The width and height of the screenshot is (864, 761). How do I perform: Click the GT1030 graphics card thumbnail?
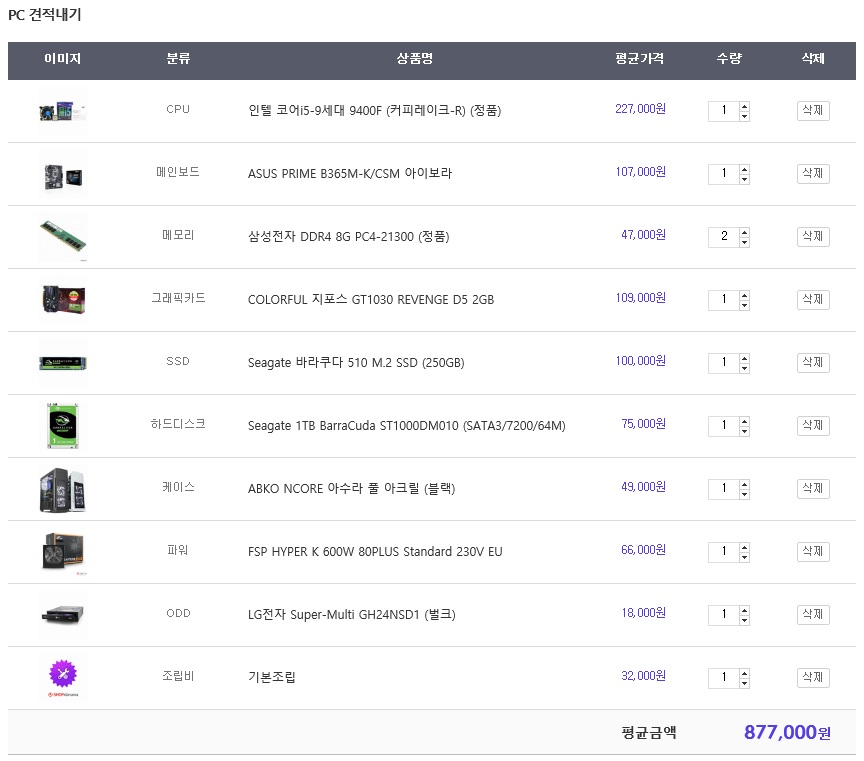coord(63,300)
